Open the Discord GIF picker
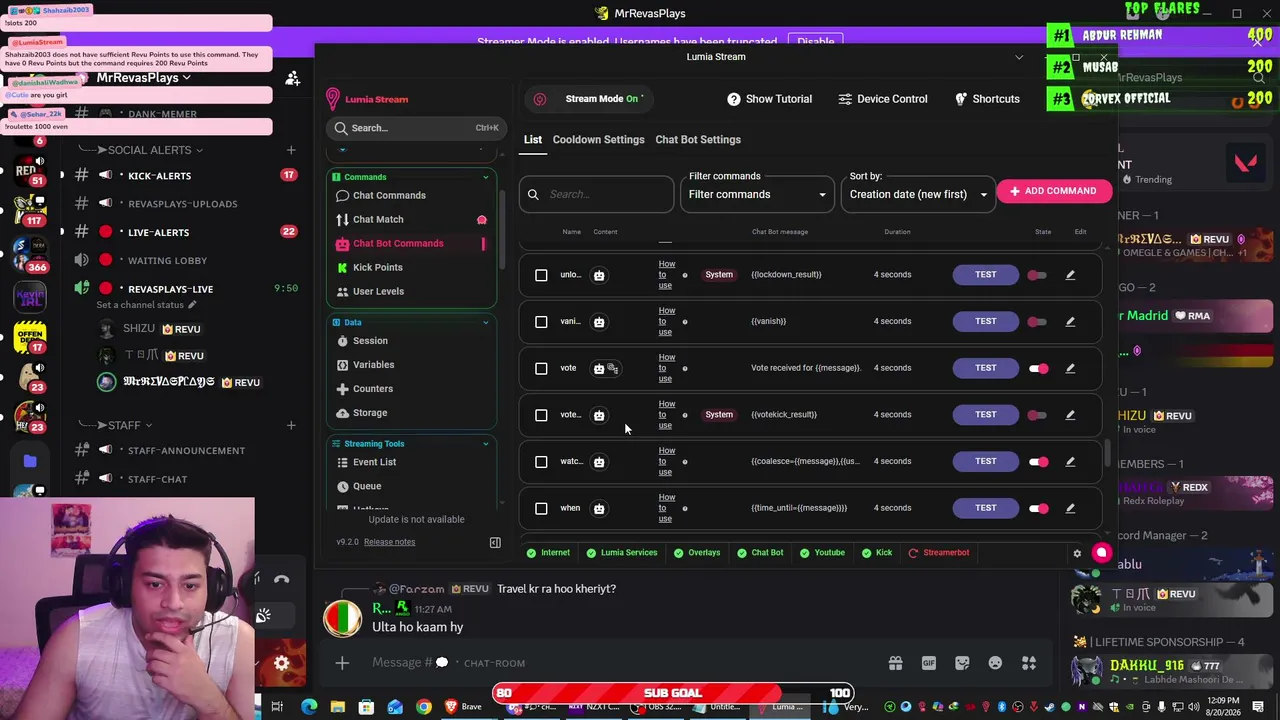The width and height of the screenshot is (1280, 720). tap(929, 663)
